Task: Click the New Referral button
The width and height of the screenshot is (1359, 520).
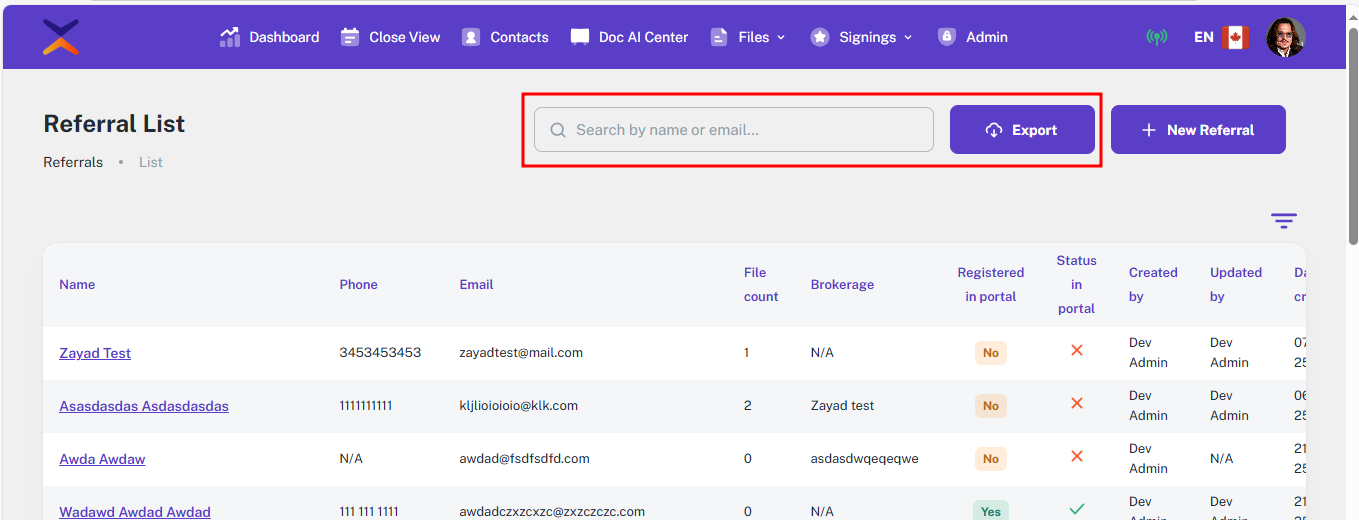Action: pos(1197,130)
